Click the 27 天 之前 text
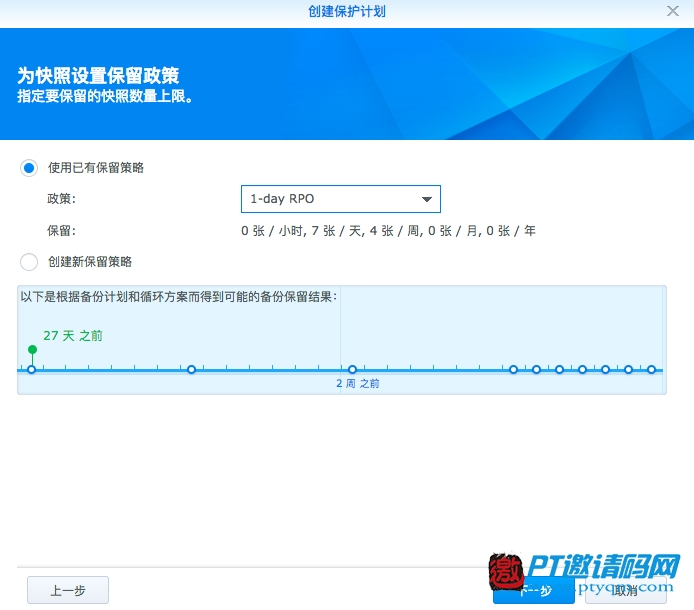The image size is (694, 610). [x=73, y=336]
